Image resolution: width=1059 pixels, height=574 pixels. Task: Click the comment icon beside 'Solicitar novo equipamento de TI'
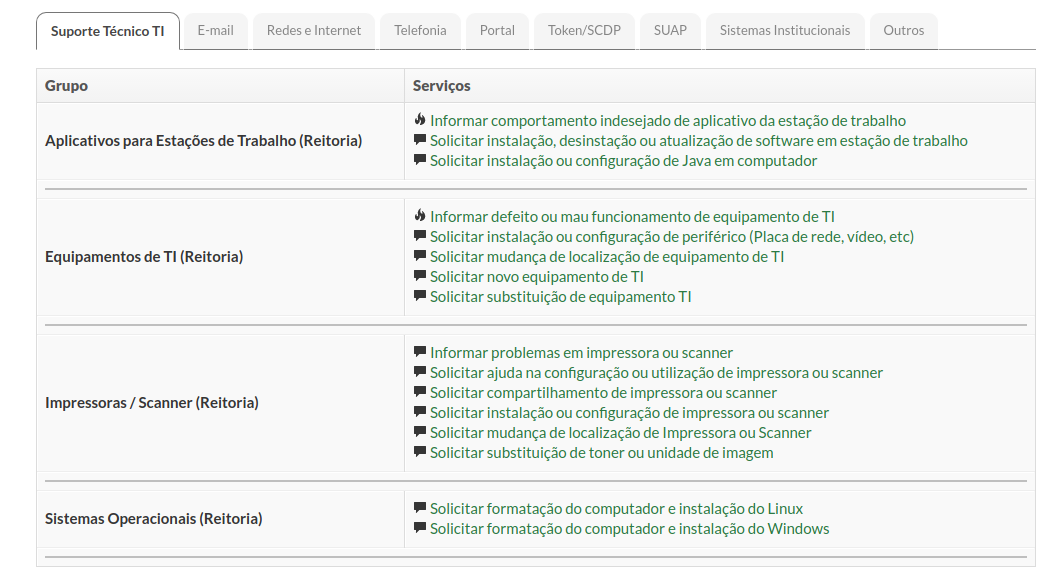coord(419,276)
